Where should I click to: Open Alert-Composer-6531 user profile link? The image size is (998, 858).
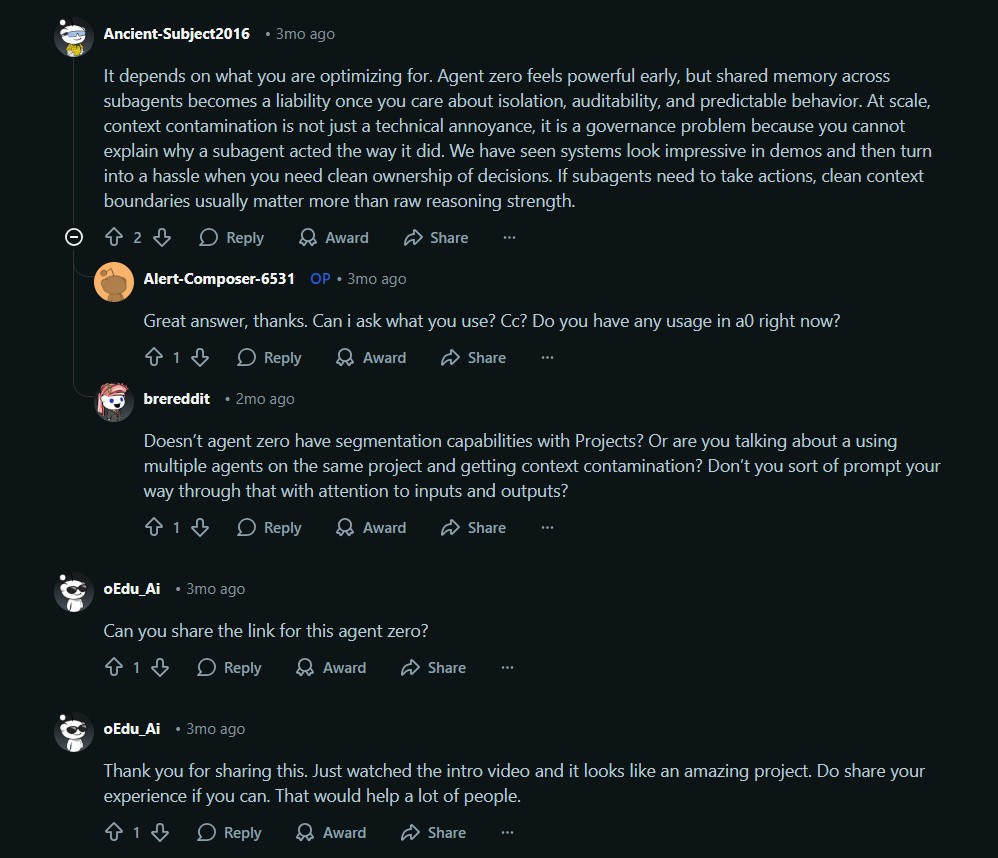219,279
